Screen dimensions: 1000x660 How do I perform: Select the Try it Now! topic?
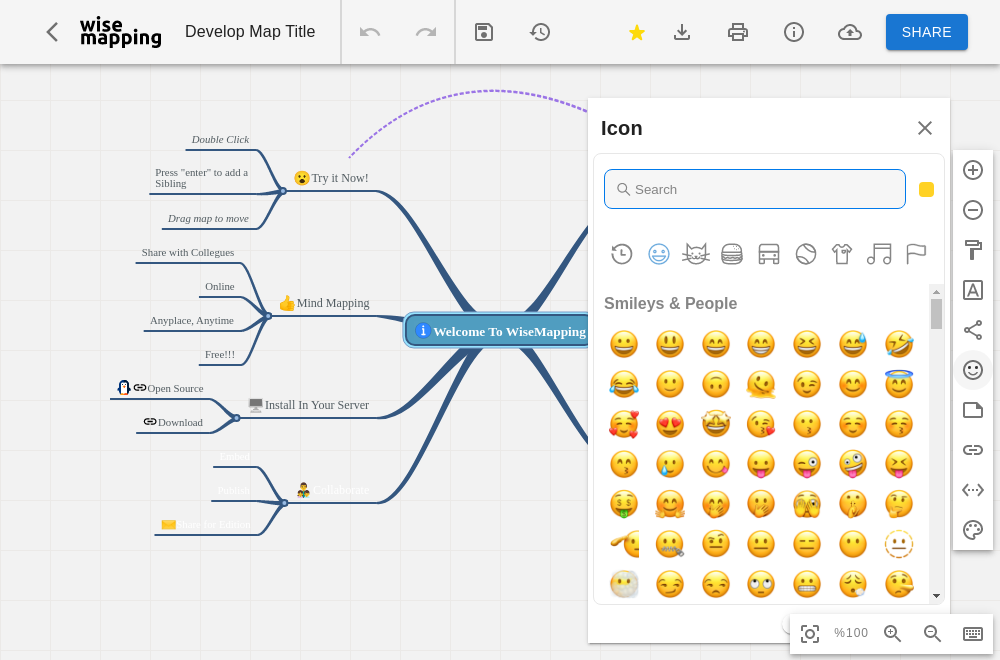[332, 178]
